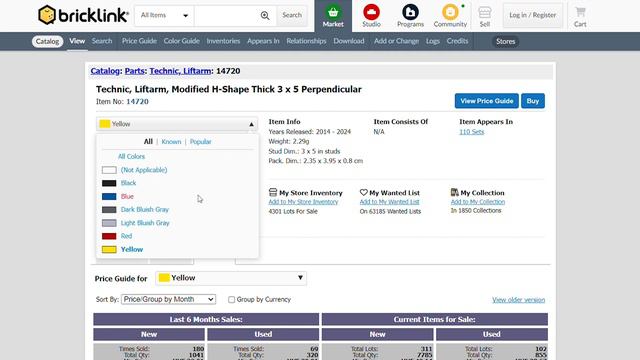Screen dimensions: 640x360
Task: Open the 110 Sets link
Action: (x=471, y=132)
